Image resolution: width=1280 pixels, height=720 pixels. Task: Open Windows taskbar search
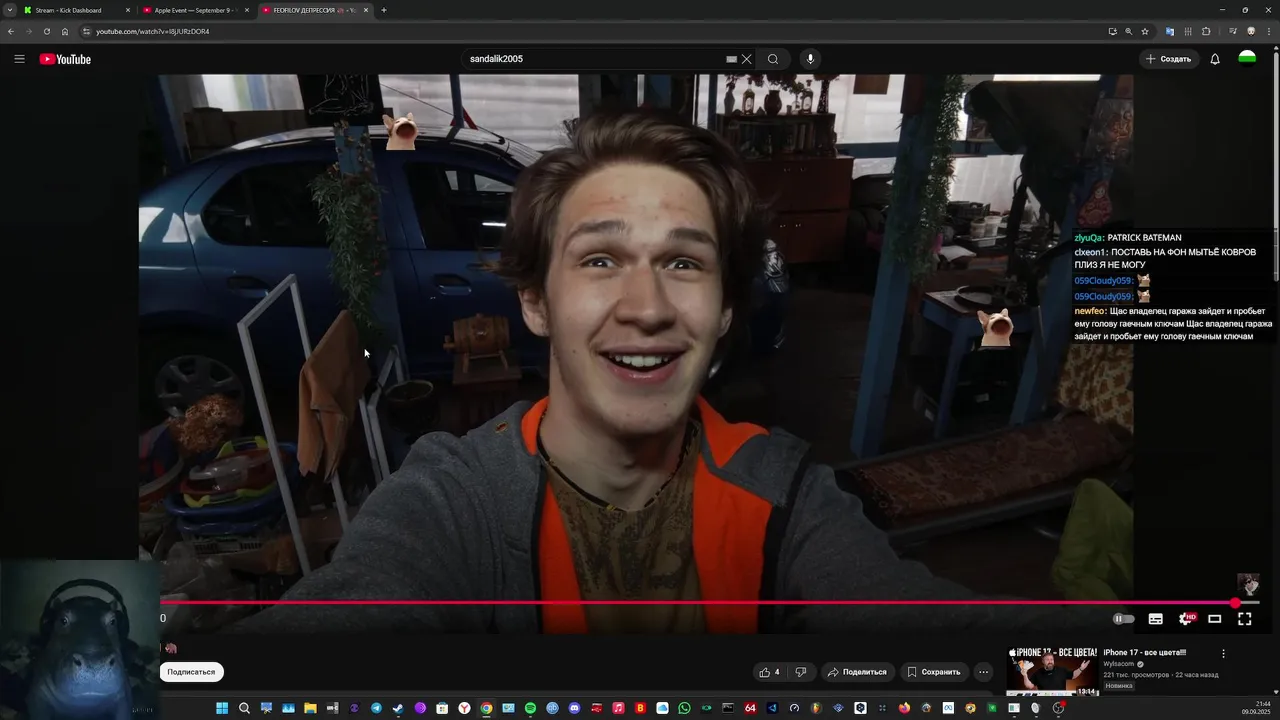point(244,708)
